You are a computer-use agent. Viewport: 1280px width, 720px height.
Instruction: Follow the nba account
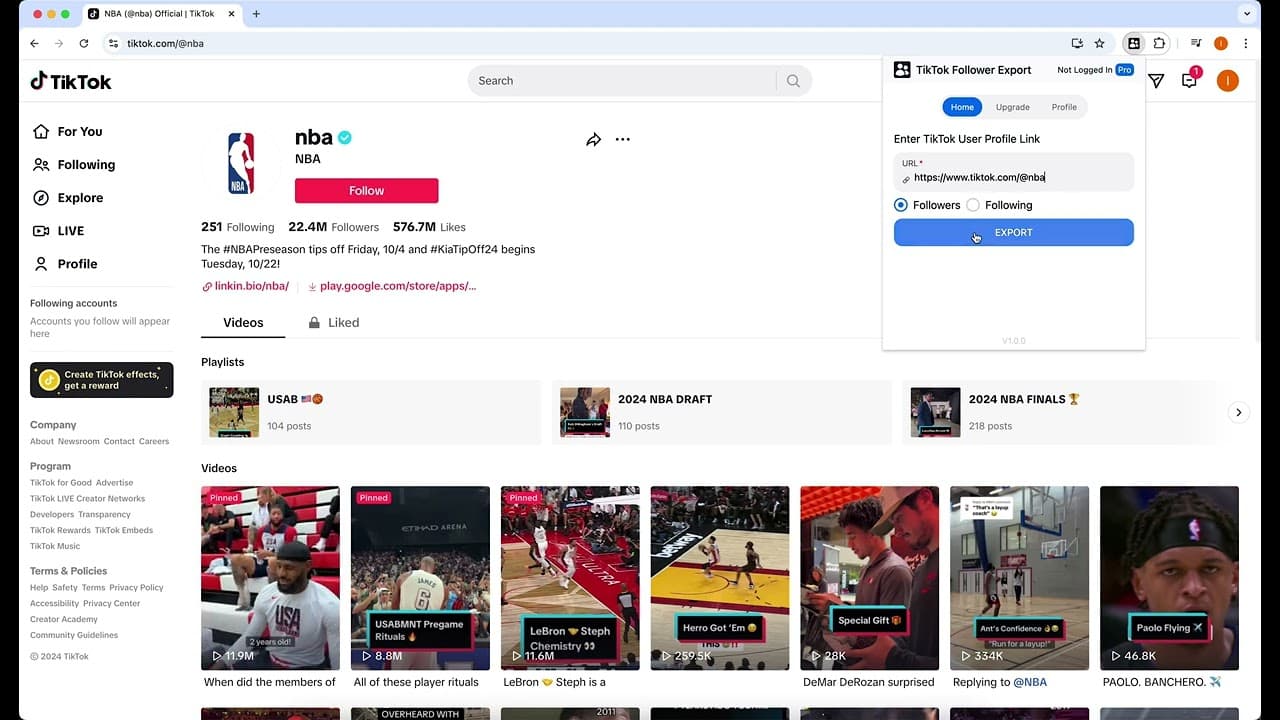pos(366,191)
